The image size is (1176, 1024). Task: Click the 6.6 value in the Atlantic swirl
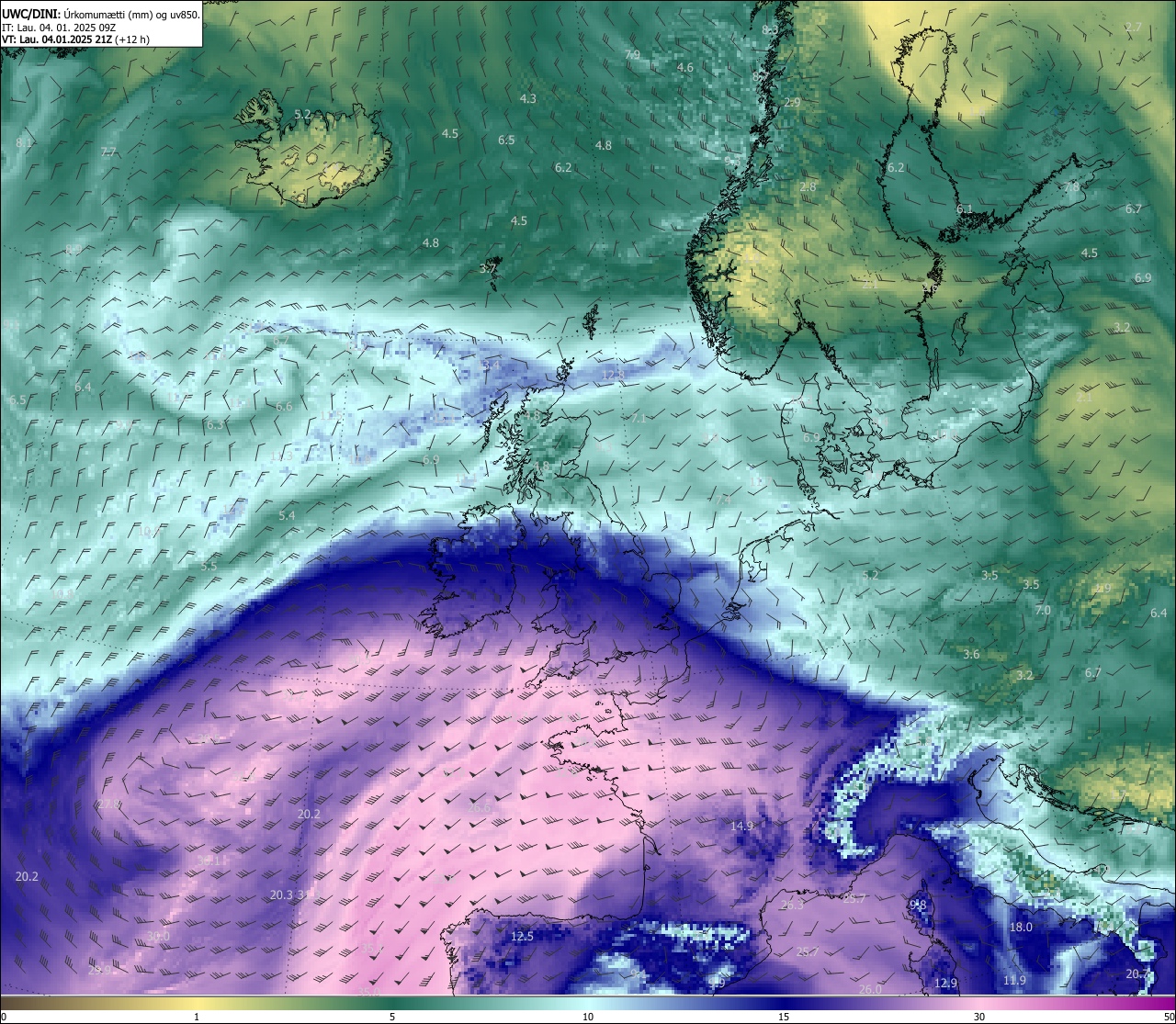[284, 407]
